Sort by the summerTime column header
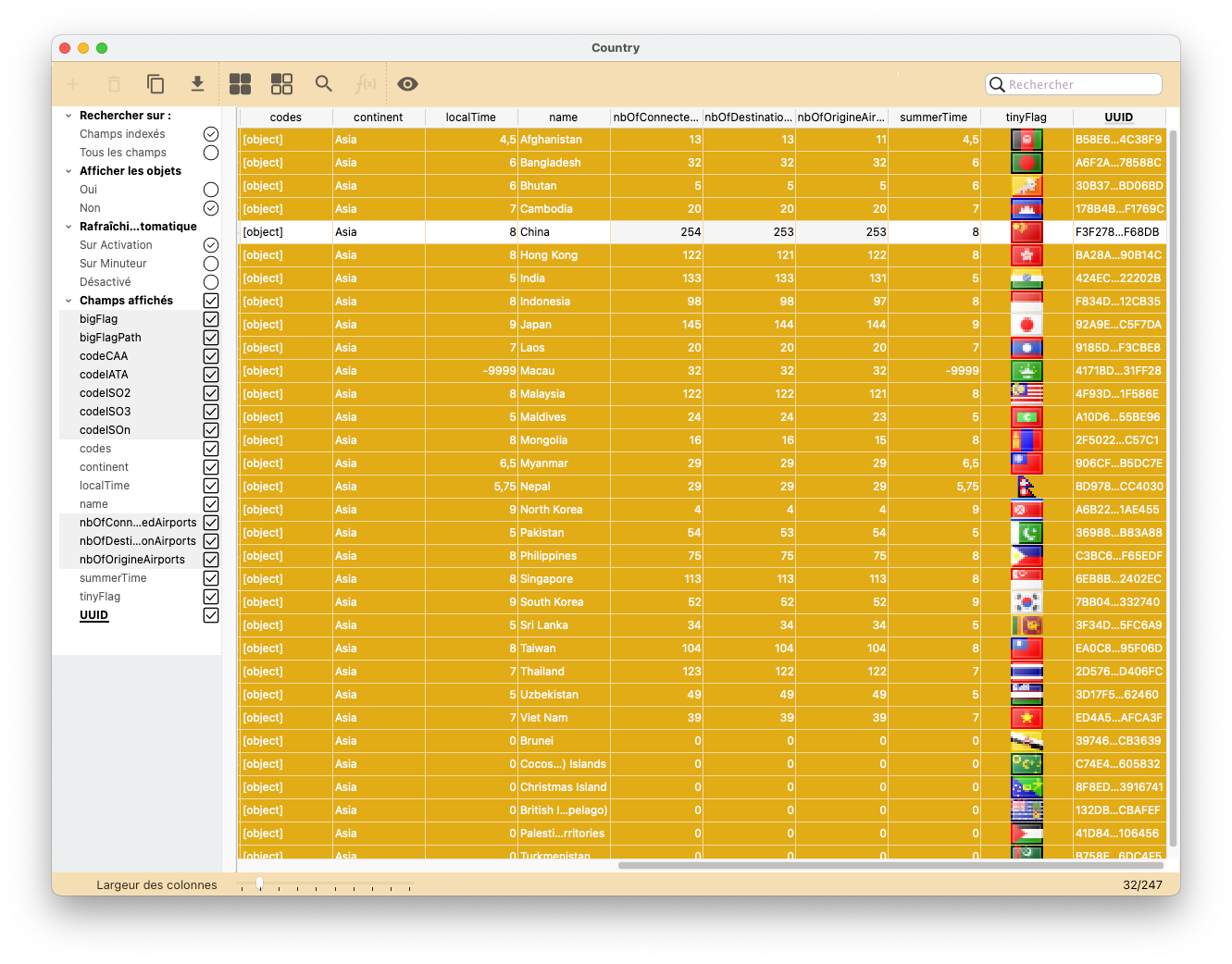 [x=934, y=117]
